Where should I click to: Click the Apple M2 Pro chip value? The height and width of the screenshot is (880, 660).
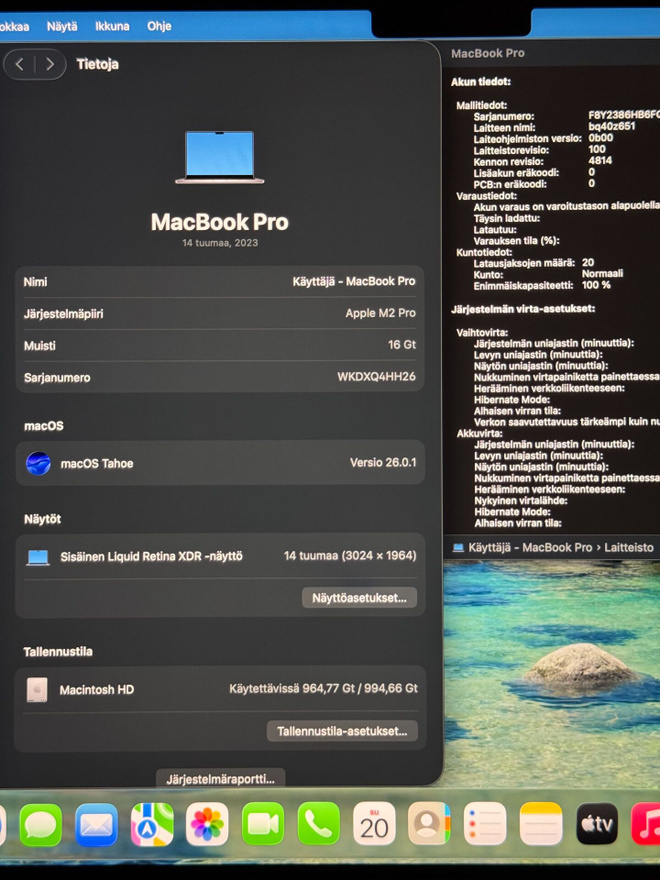381,313
